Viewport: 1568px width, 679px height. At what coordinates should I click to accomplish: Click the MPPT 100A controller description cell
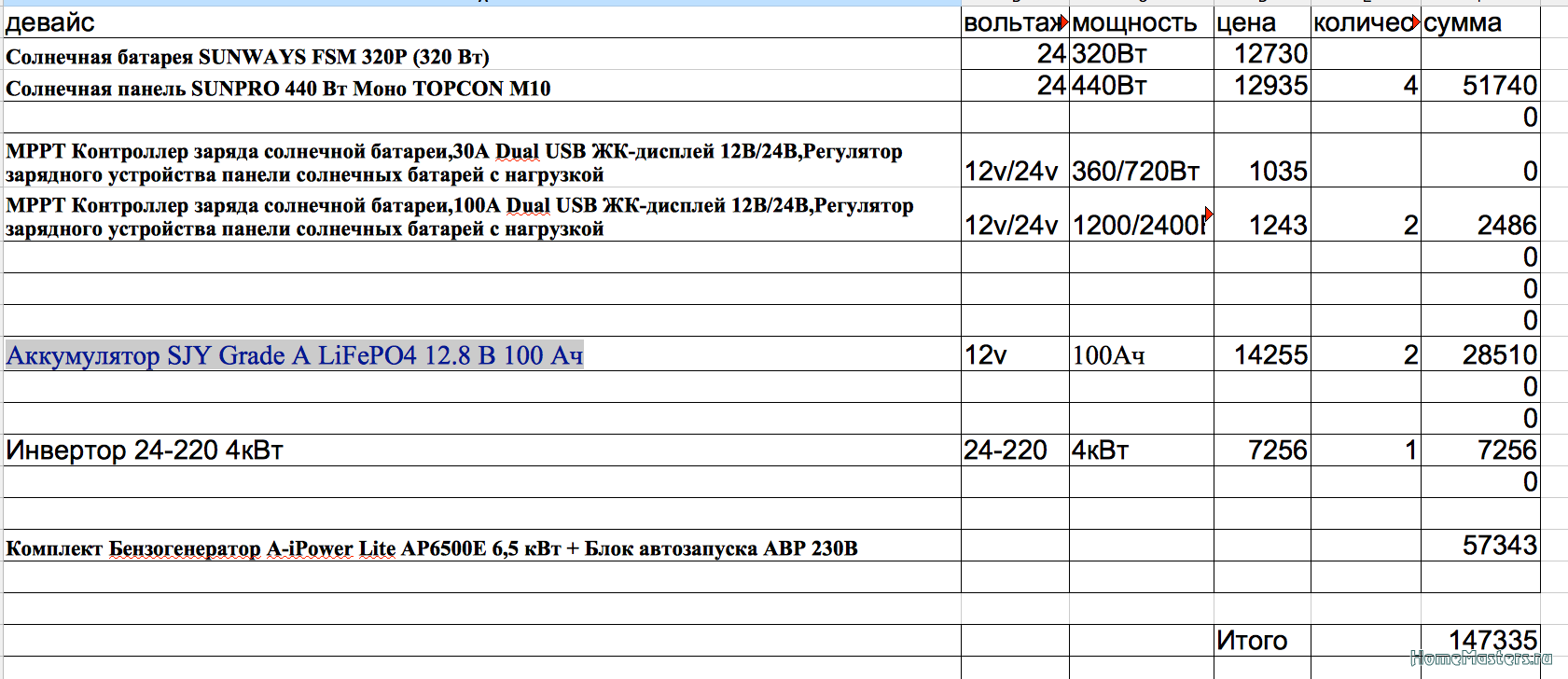pos(482,215)
